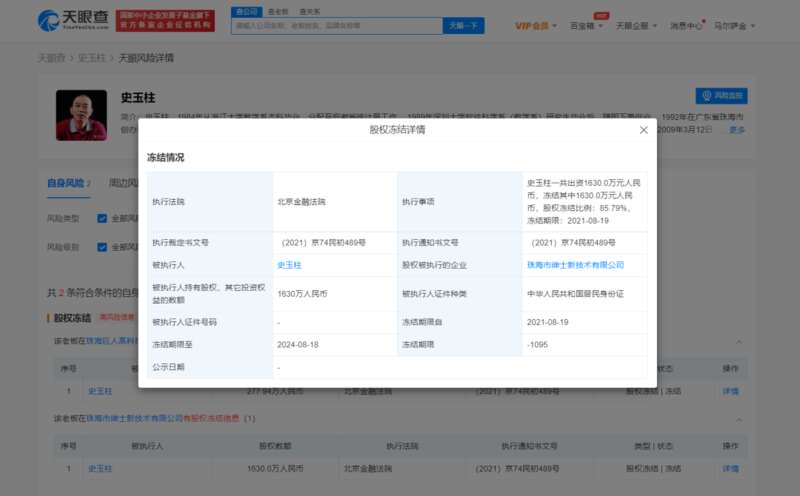Viewport: 800px width, 496px height.
Task: Expand the 天眼企服 menu
Action: coord(636,26)
